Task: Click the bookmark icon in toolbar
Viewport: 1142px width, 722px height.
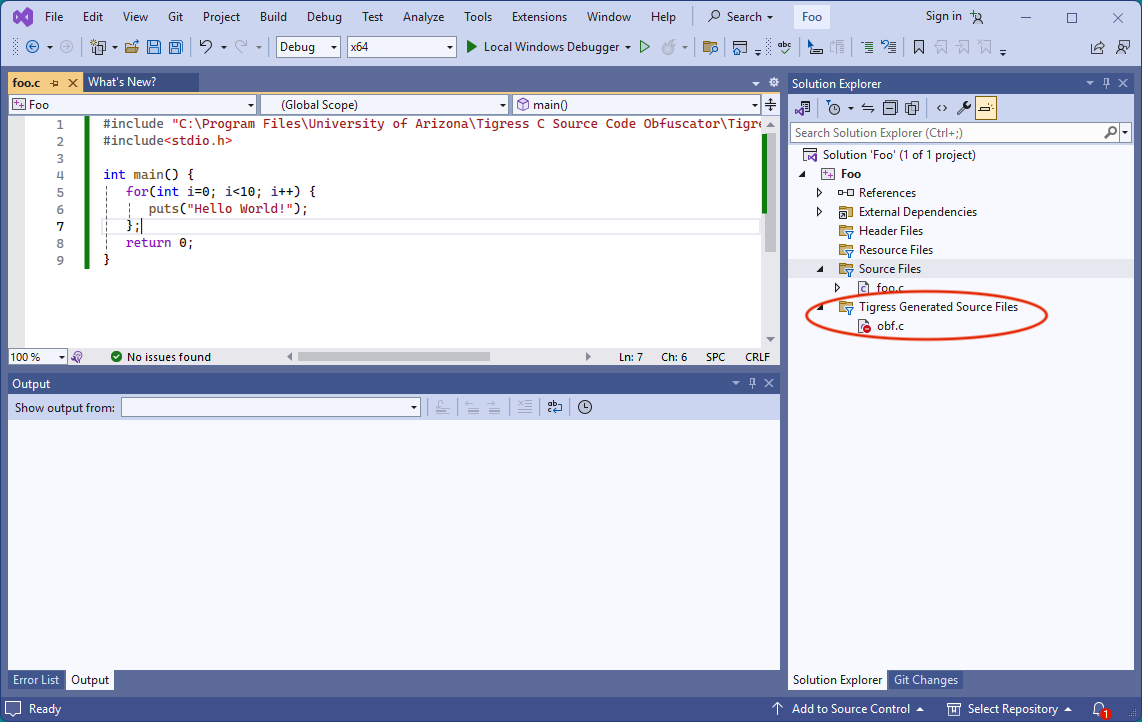Action: point(918,47)
